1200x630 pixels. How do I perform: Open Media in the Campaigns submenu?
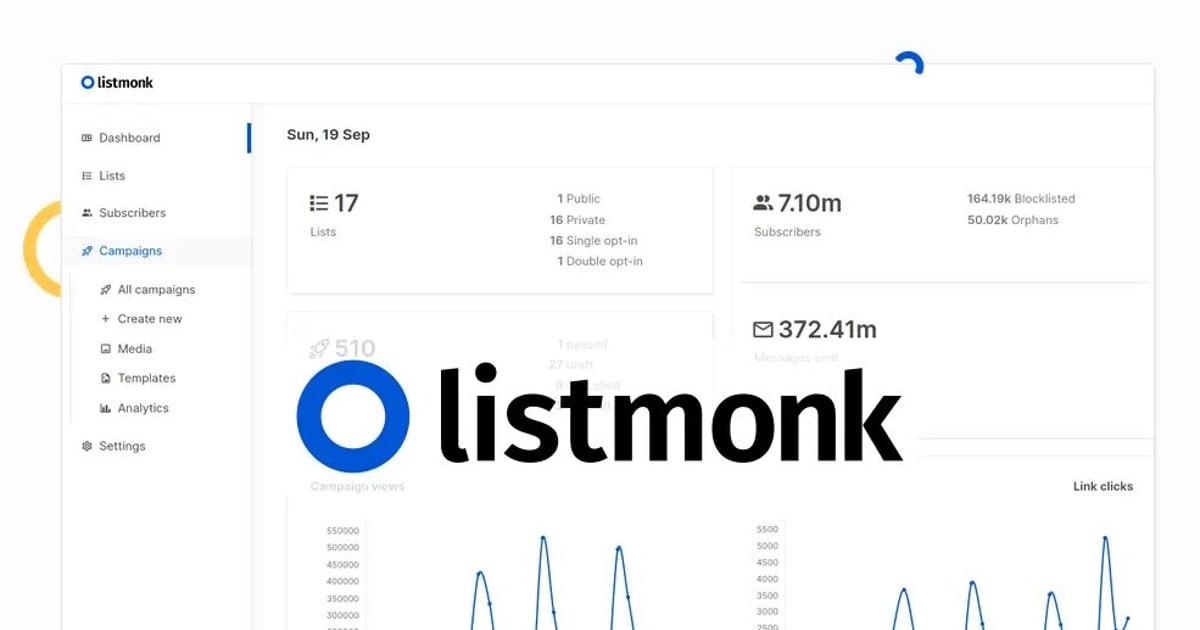tap(135, 349)
